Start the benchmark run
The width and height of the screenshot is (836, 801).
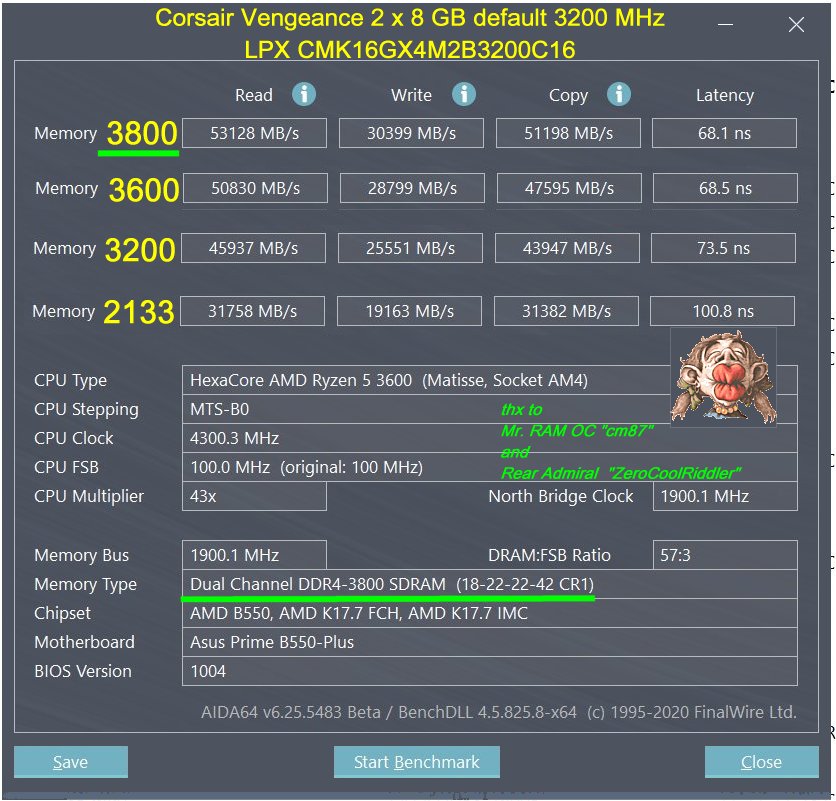click(416, 762)
